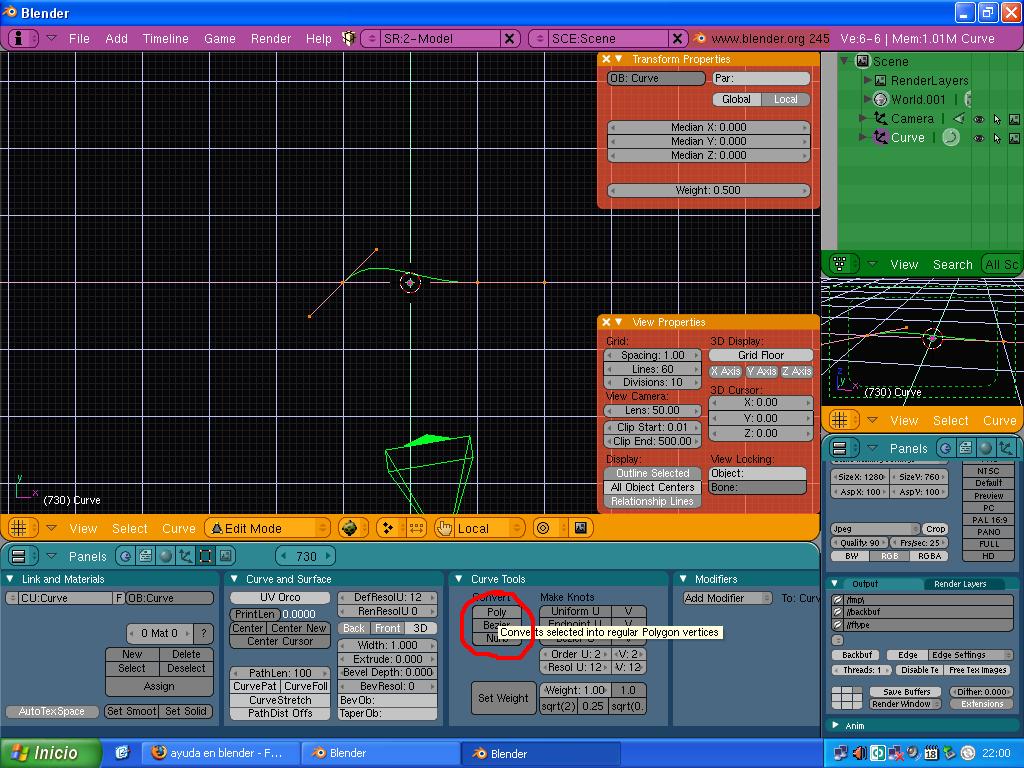Toggle Outline Selected option
1024x768 pixels.
pyautogui.click(x=653, y=473)
